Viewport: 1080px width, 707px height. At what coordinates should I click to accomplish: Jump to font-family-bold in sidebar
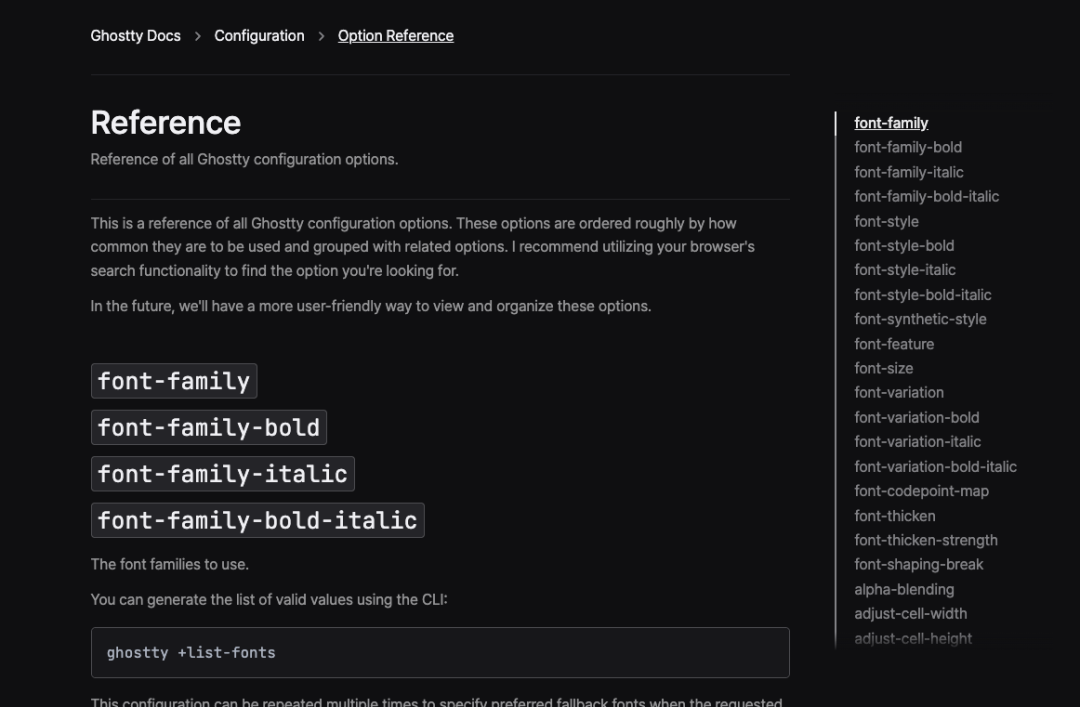(908, 147)
